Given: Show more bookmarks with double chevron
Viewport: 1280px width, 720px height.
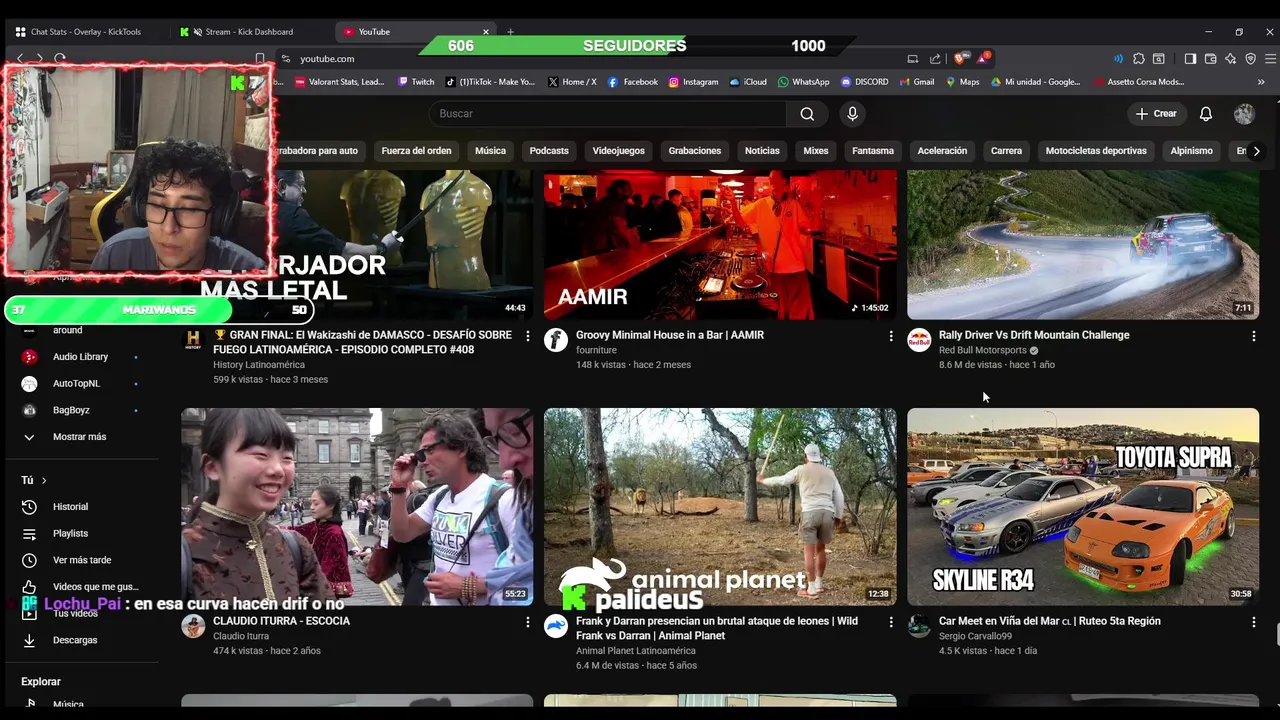Looking at the screenshot, I should click(1262, 82).
